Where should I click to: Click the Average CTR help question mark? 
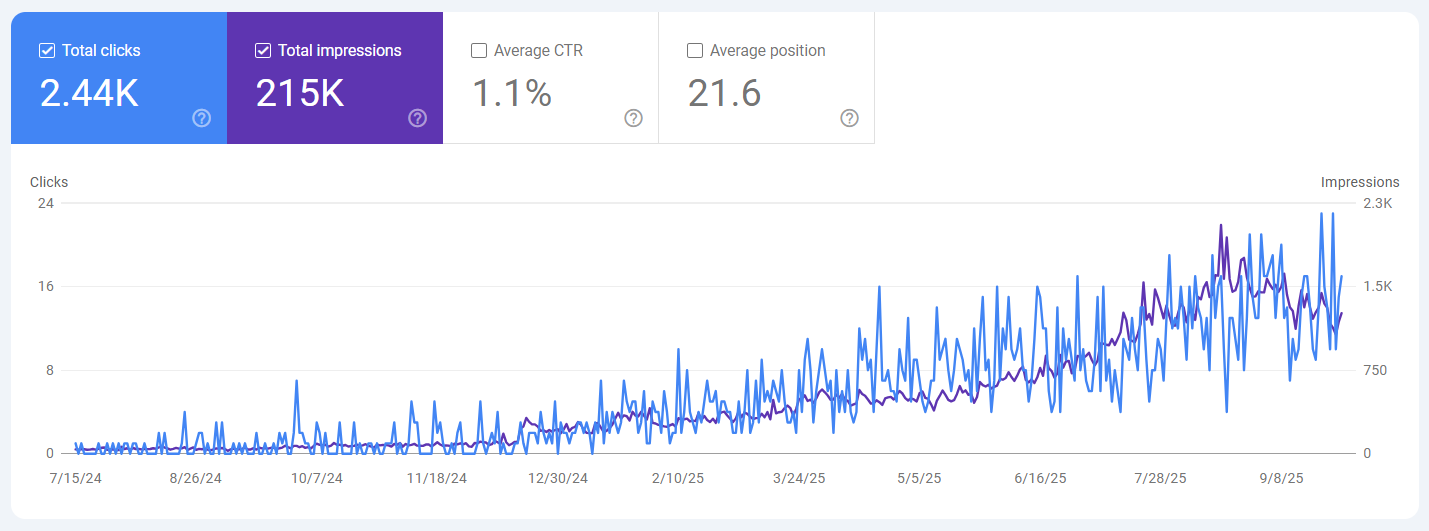point(633,119)
